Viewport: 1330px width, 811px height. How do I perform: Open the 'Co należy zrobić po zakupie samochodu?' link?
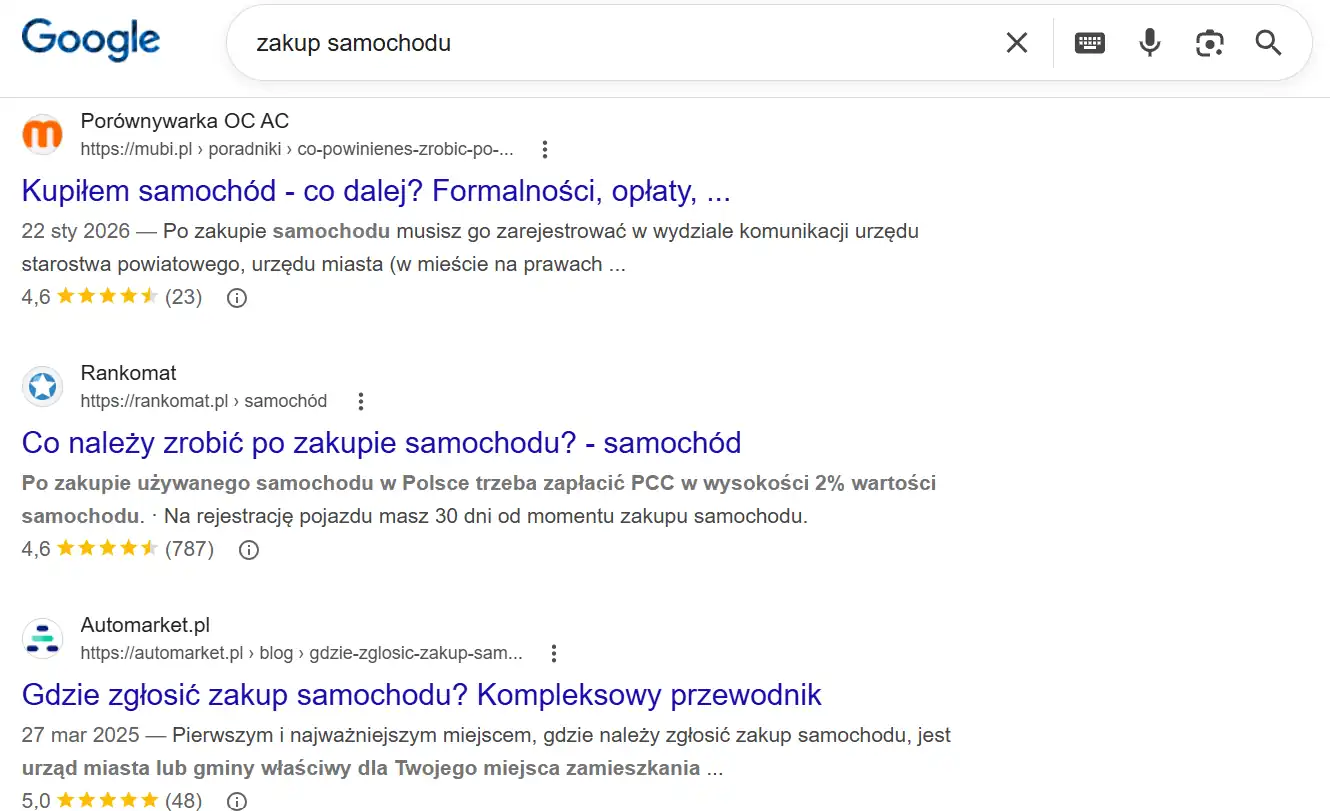381,442
